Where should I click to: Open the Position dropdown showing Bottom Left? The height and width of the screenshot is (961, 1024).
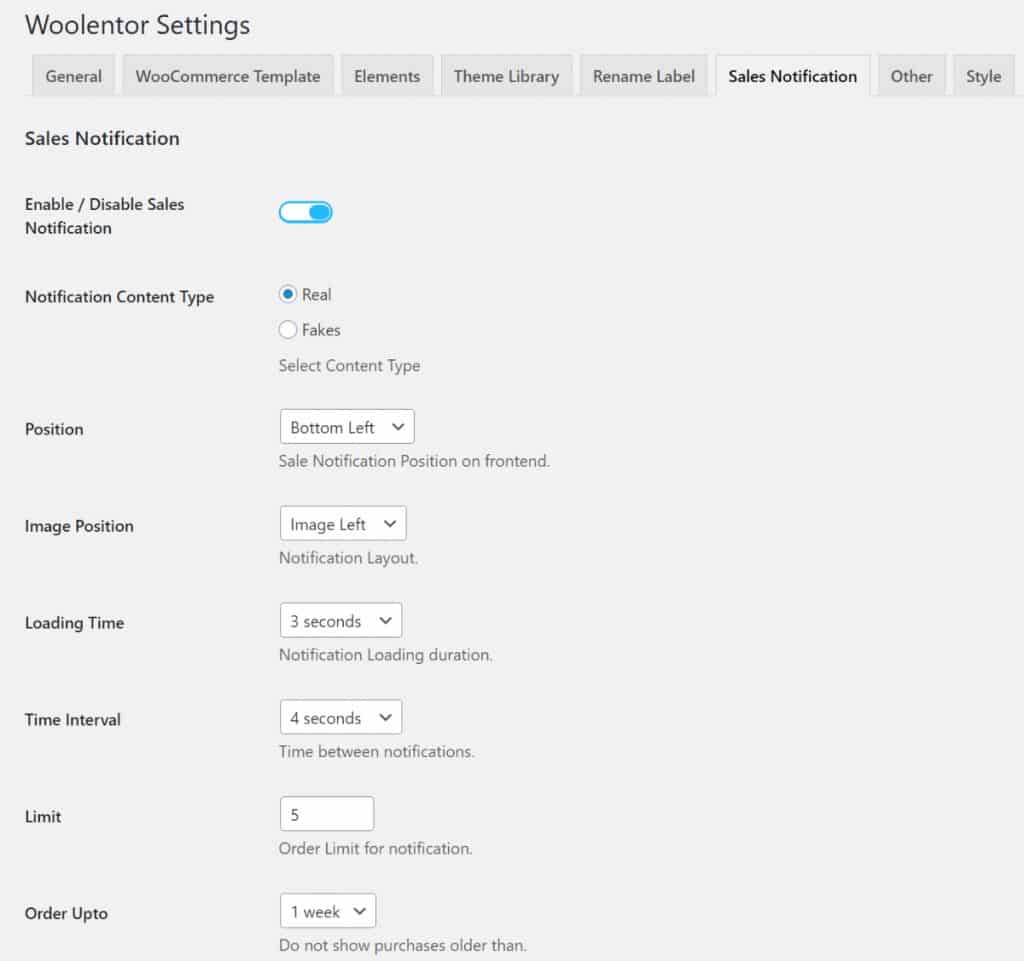[346, 426]
